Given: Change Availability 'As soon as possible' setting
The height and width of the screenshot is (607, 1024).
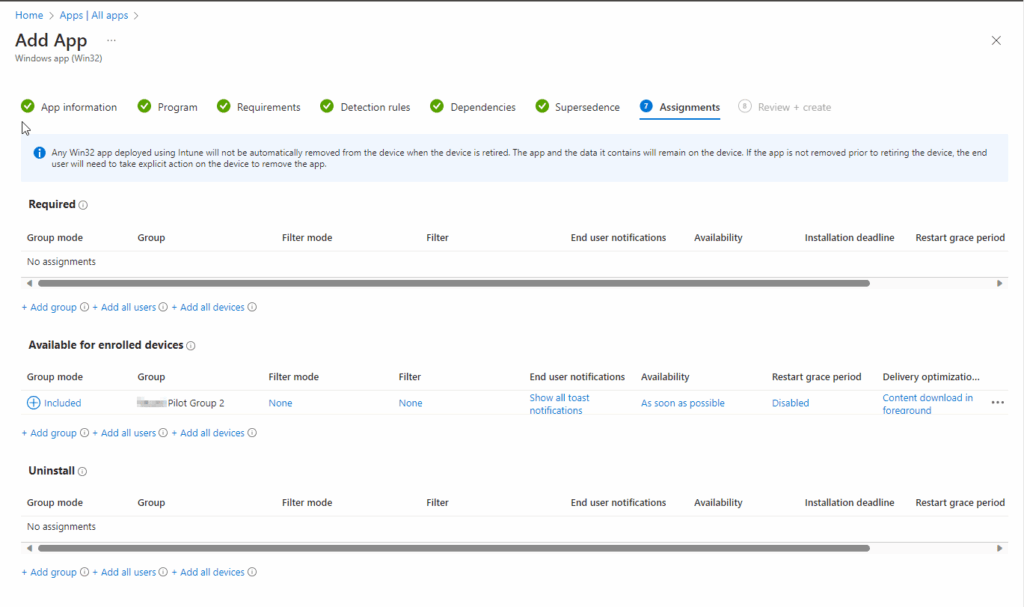Looking at the screenshot, I should coord(682,403).
